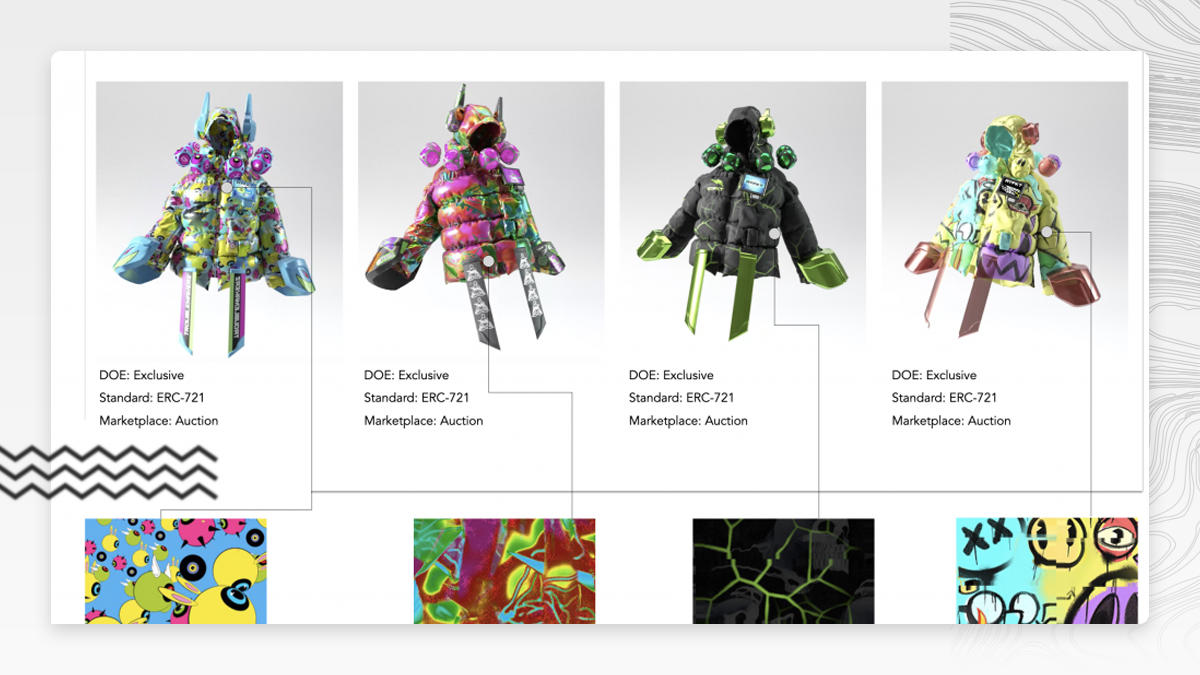Open the black cracked green-vein texture swatch

783,571
